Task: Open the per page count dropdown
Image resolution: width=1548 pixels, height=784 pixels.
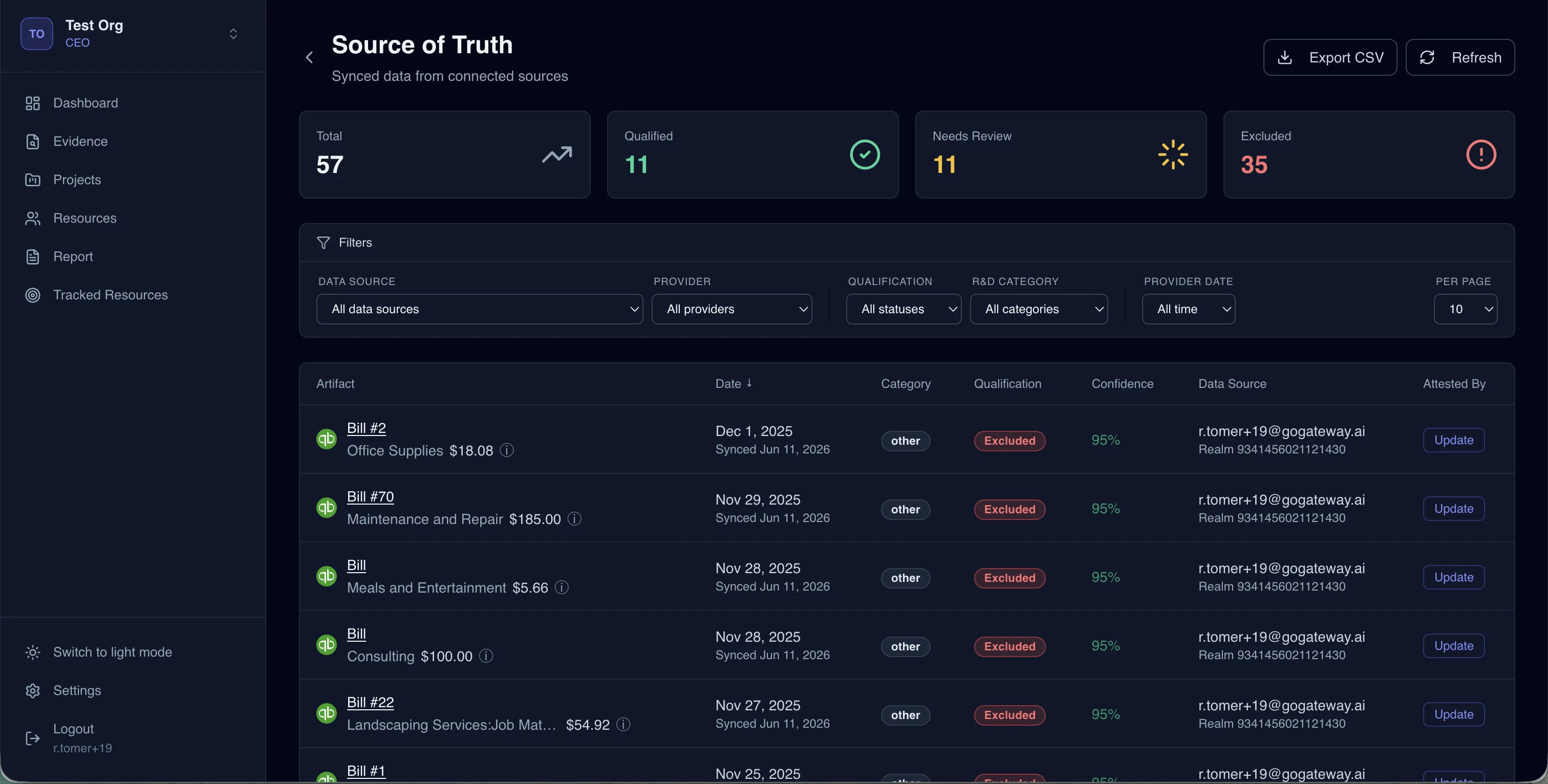Action: [x=1465, y=309]
